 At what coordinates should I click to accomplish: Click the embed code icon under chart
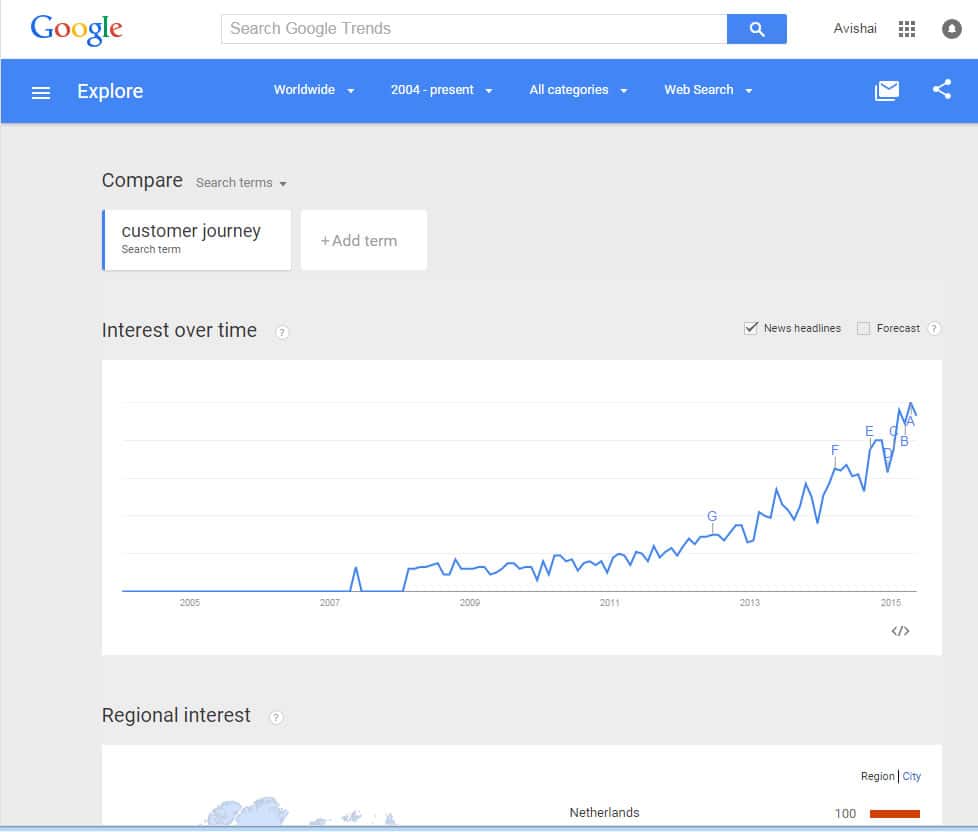(x=900, y=631)
